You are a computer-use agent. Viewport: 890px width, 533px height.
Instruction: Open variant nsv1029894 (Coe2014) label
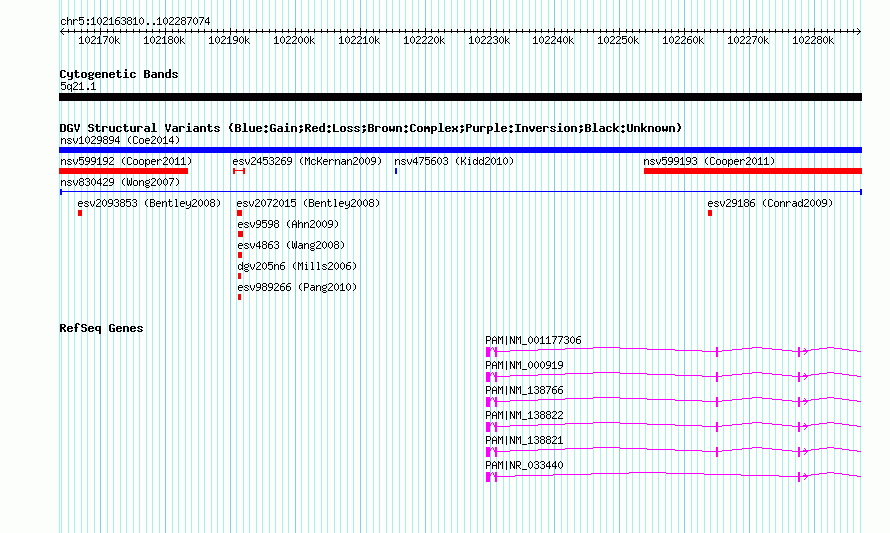point(120,140)
